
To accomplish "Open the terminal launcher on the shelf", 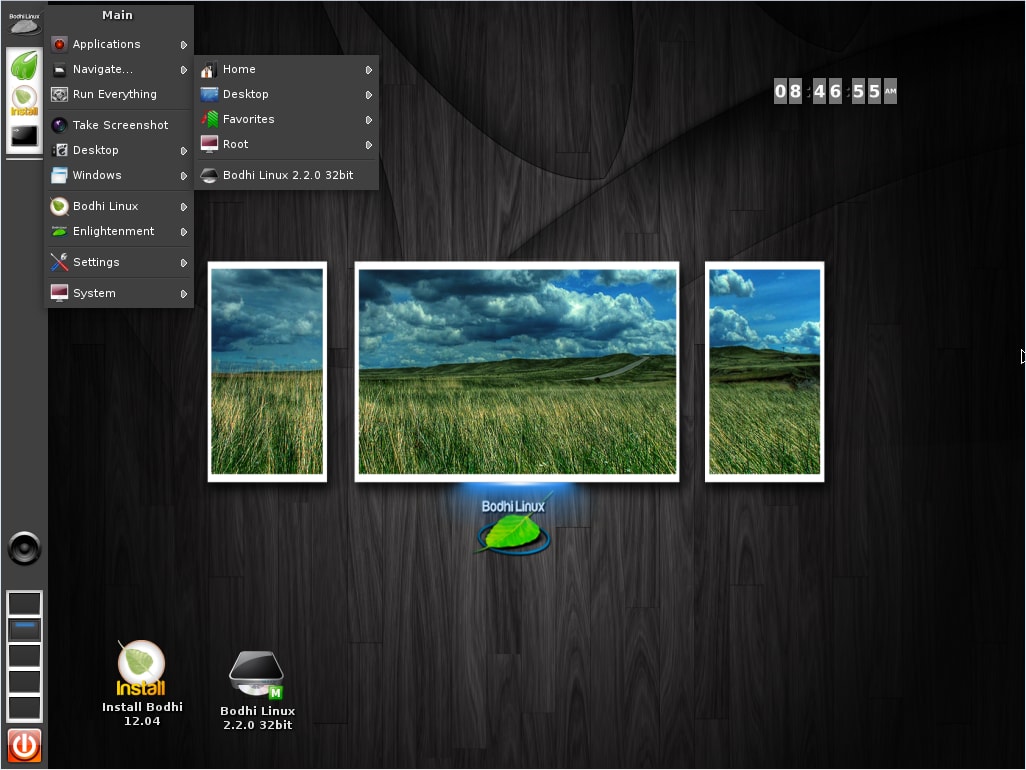I will click(24, 136).
